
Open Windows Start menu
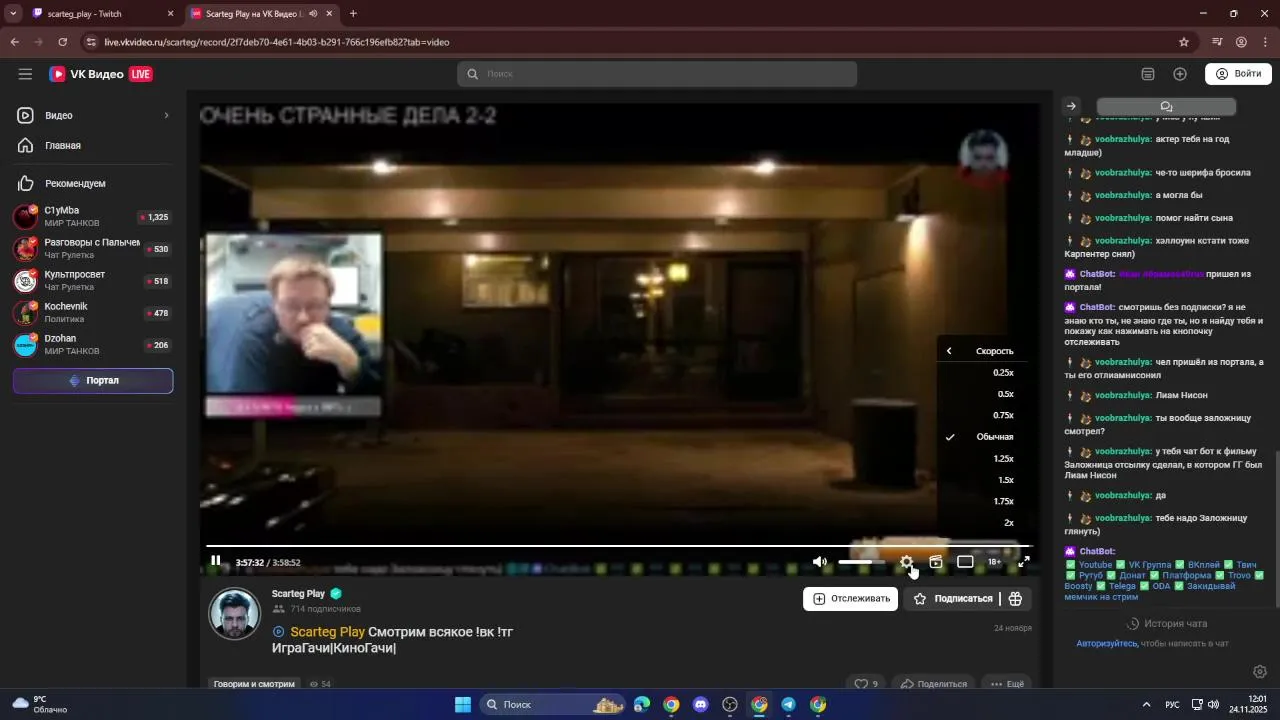(463, 705)
